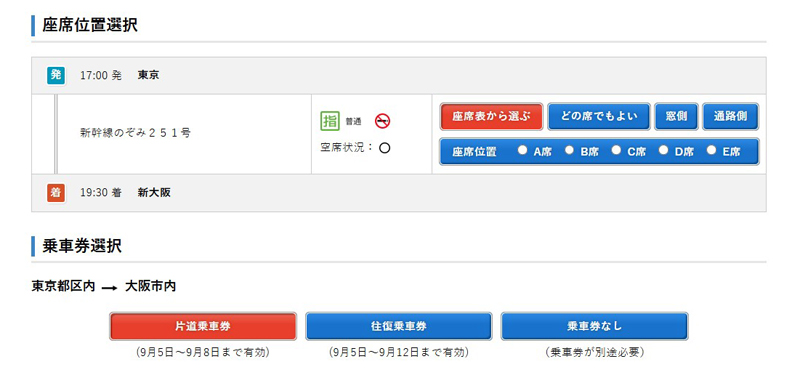Image resolution: width=800 pixels, height=375 pixels.
Task: Select the D席 radio button
Action: pos(663,151)
